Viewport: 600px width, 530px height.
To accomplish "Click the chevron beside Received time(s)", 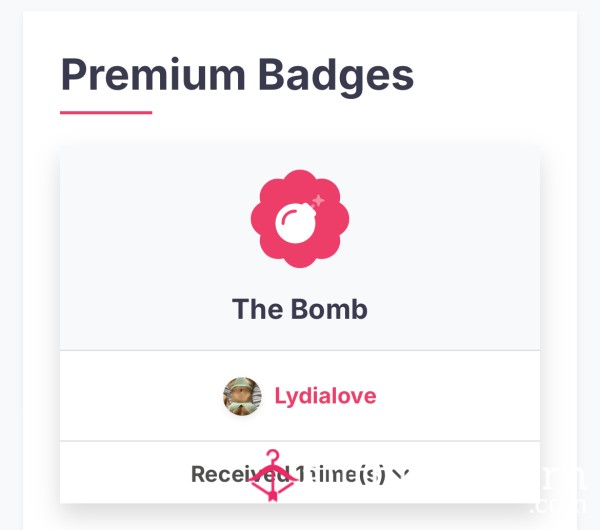I will point(401,475).
